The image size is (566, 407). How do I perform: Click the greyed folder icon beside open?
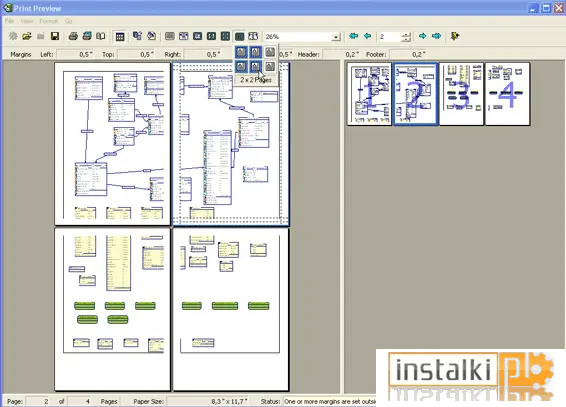(x=41, y=36)
